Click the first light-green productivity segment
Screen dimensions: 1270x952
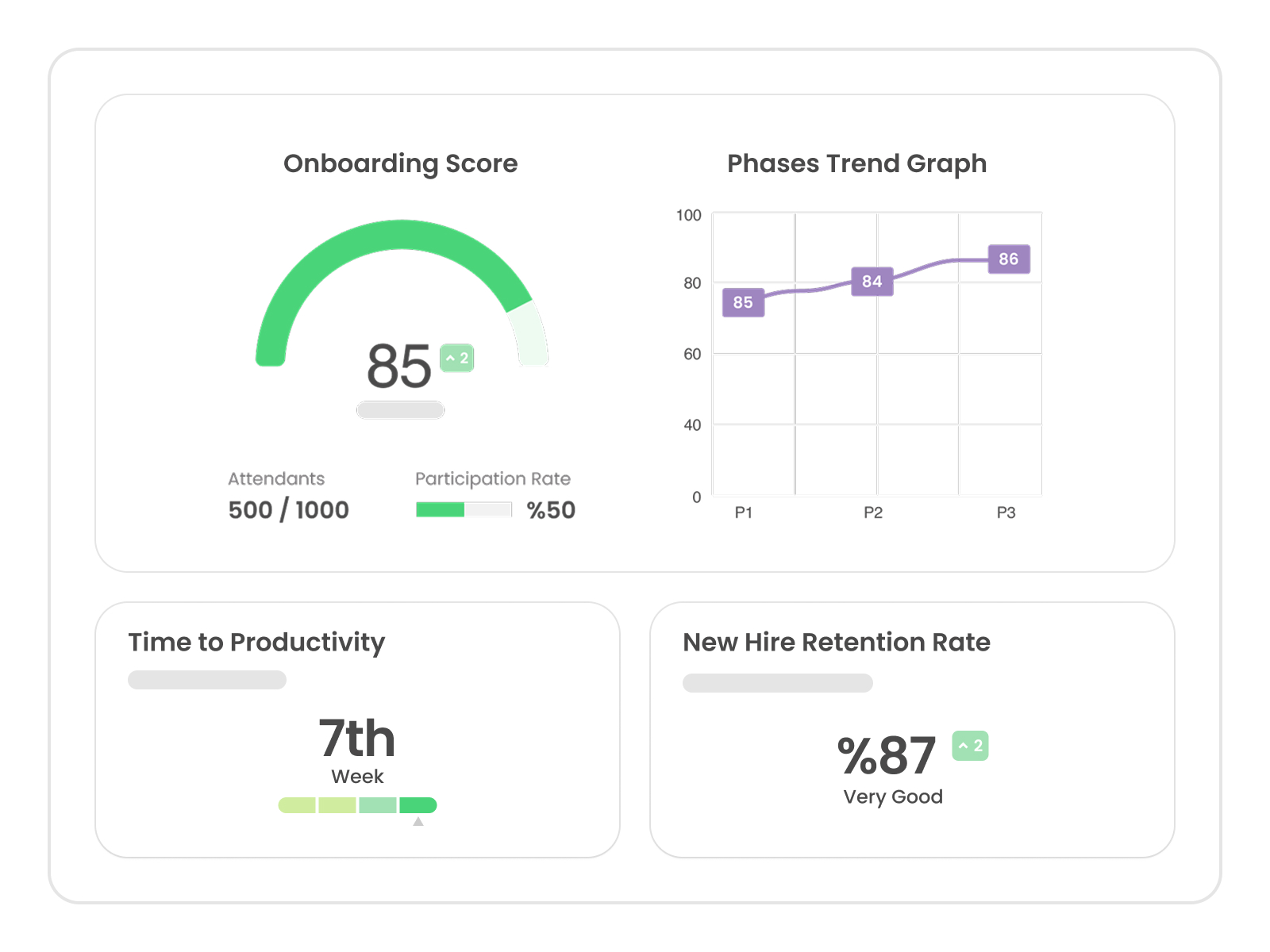click(297, 805)
